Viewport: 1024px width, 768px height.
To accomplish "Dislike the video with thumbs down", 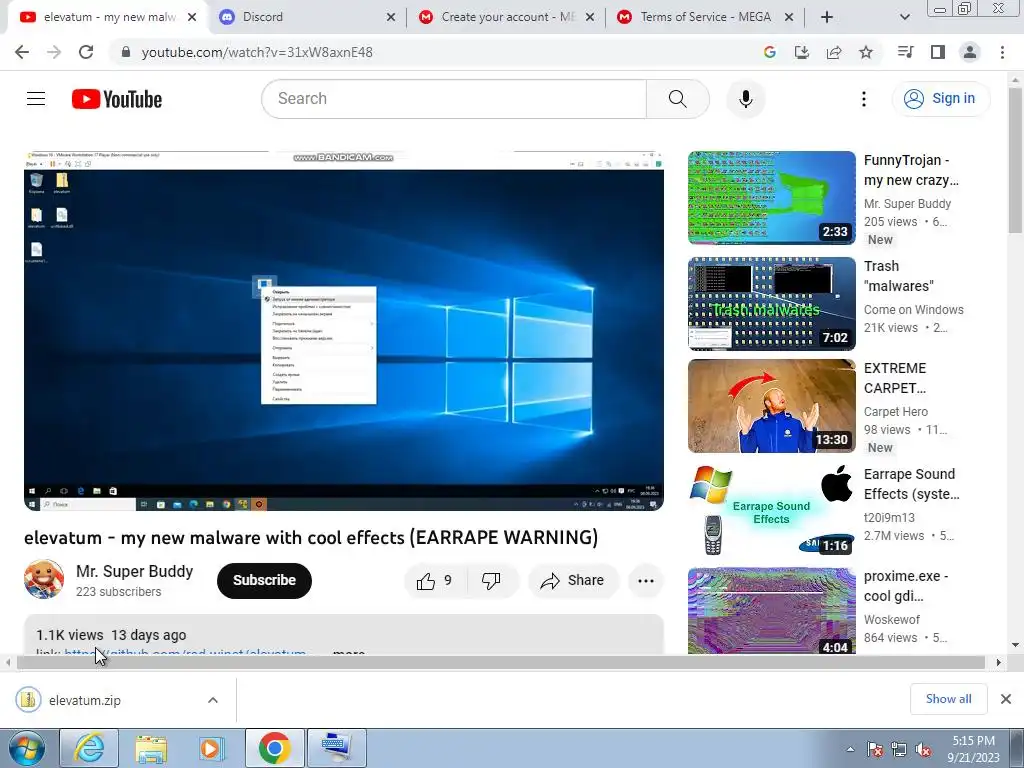I will point(491,581).
